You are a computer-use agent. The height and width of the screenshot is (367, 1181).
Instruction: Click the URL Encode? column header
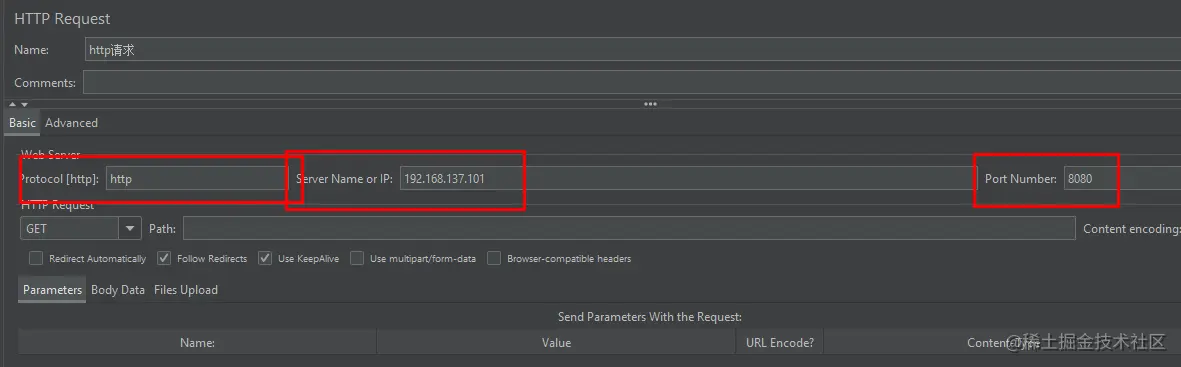point(780,342)
